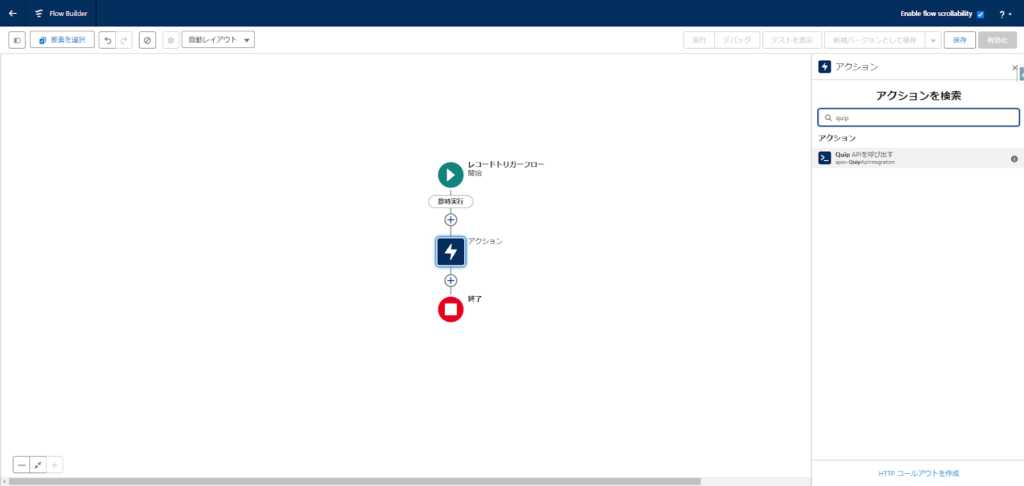
Task: Expand dropdown arrow beside 新規バージョンとして保存
Action: pyautogui.click(x=932, y=40)
